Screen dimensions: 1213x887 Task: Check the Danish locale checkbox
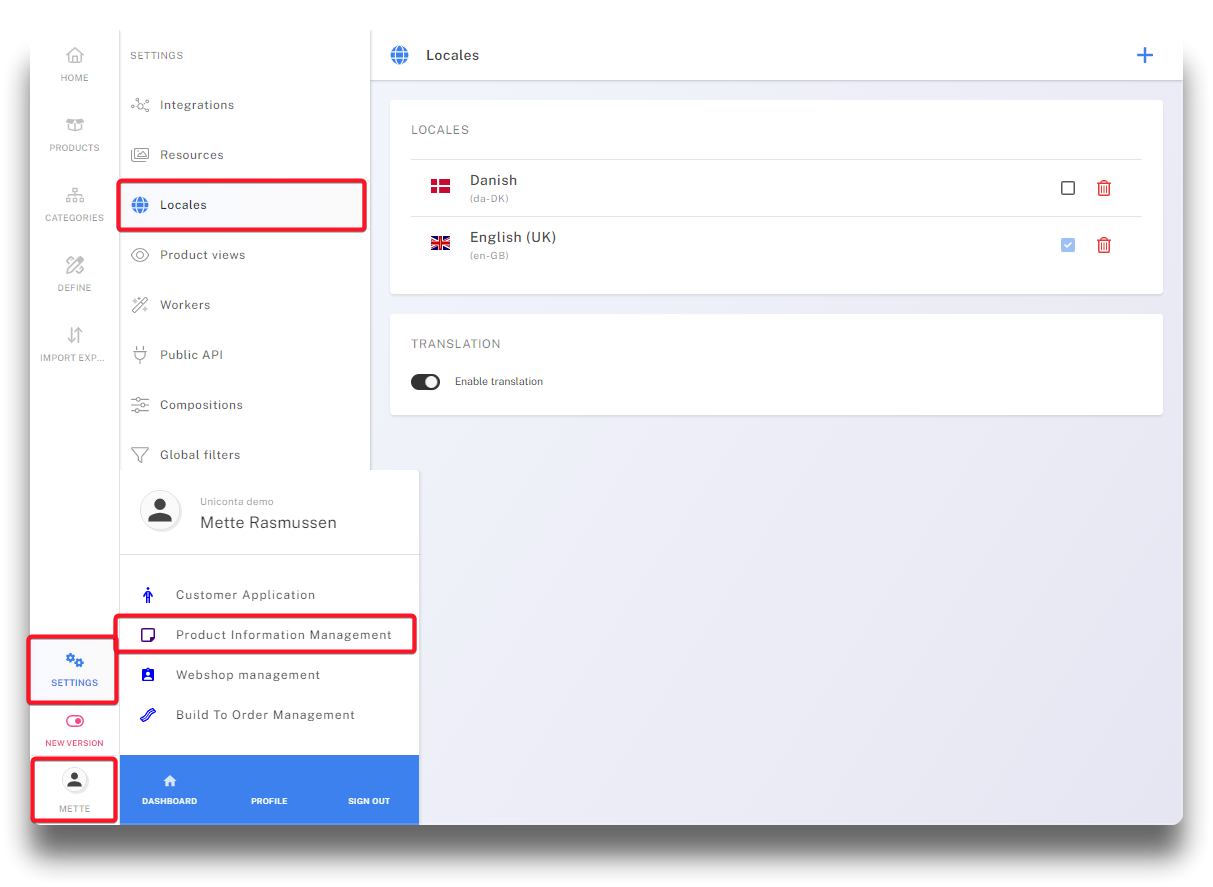tap(1068, 188)
